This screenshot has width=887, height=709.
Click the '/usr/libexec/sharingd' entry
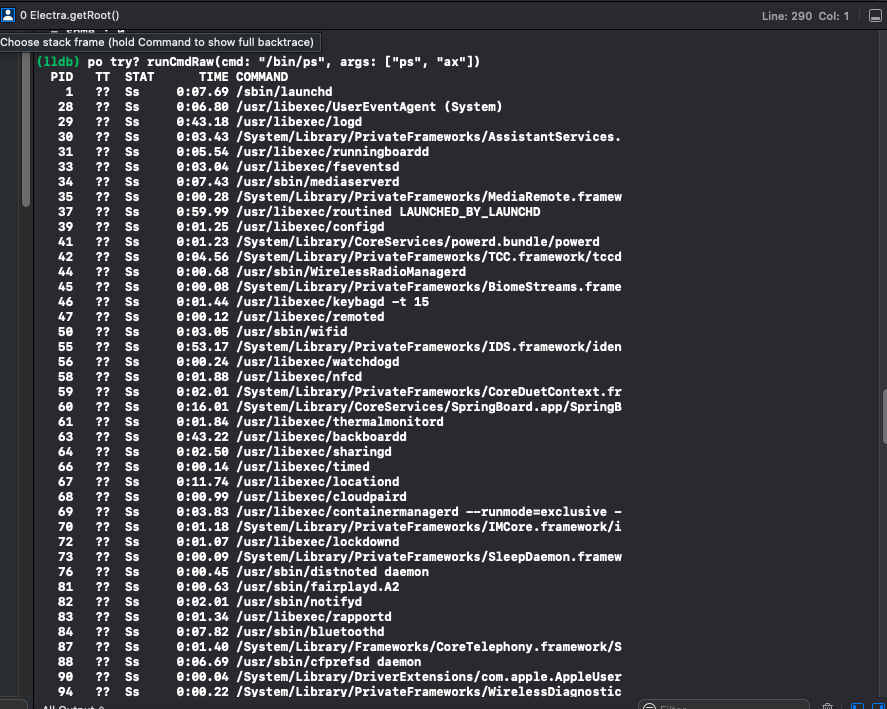(314, 452)
